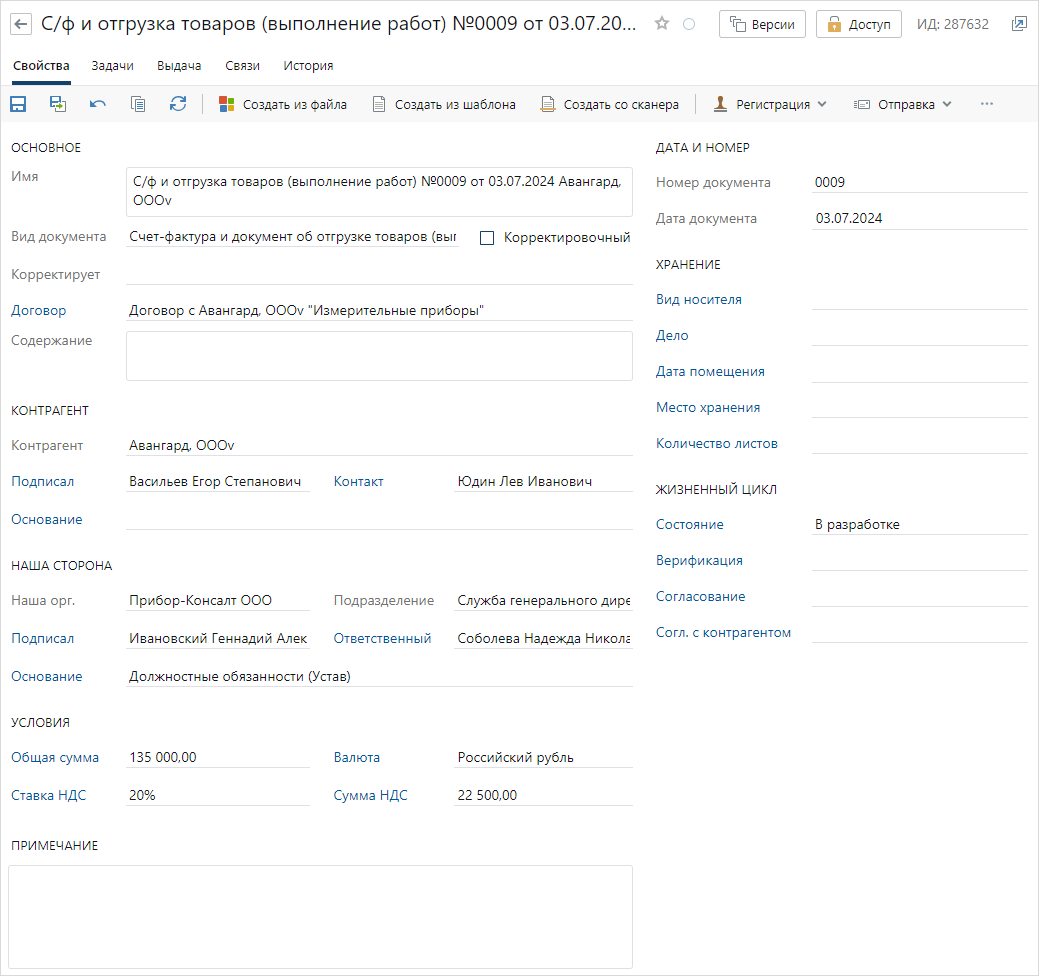Screen dimensions: 1039x976
Task: Click into the Примечание text area
Action: tap(320, 916)
